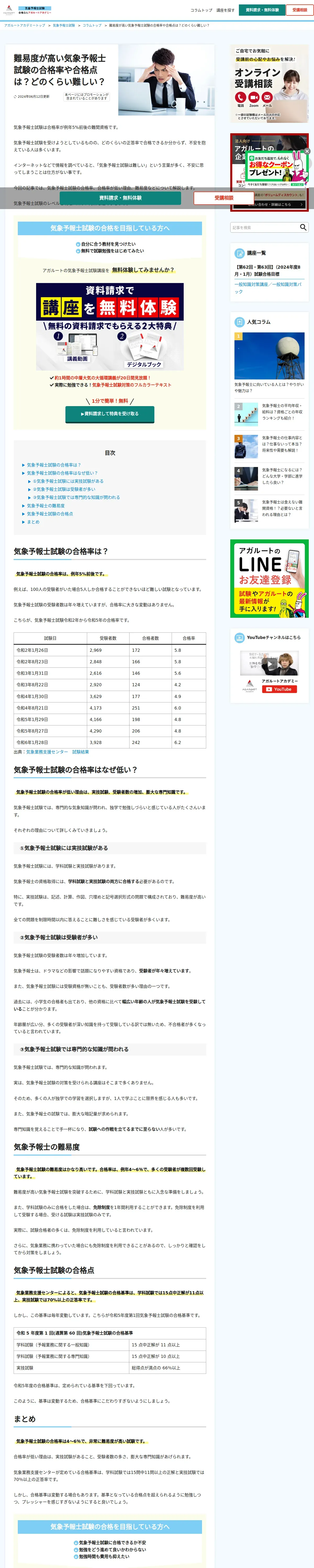The height and width of the screenshot is (1568, 314).
Task: Click the 実技試験 row in criteria table
Action: pos(110,1368)
